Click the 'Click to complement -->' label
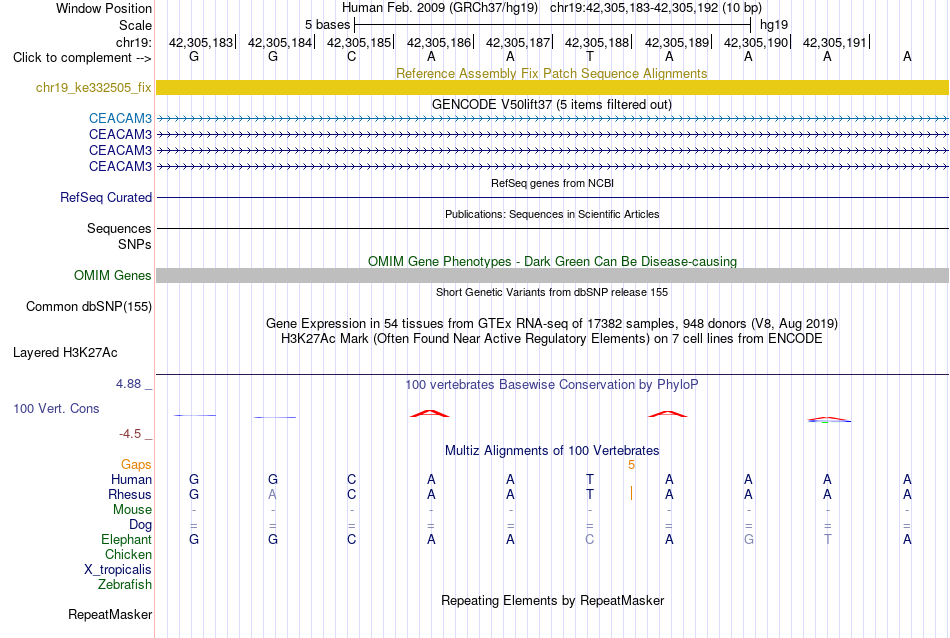 (82, 58)
